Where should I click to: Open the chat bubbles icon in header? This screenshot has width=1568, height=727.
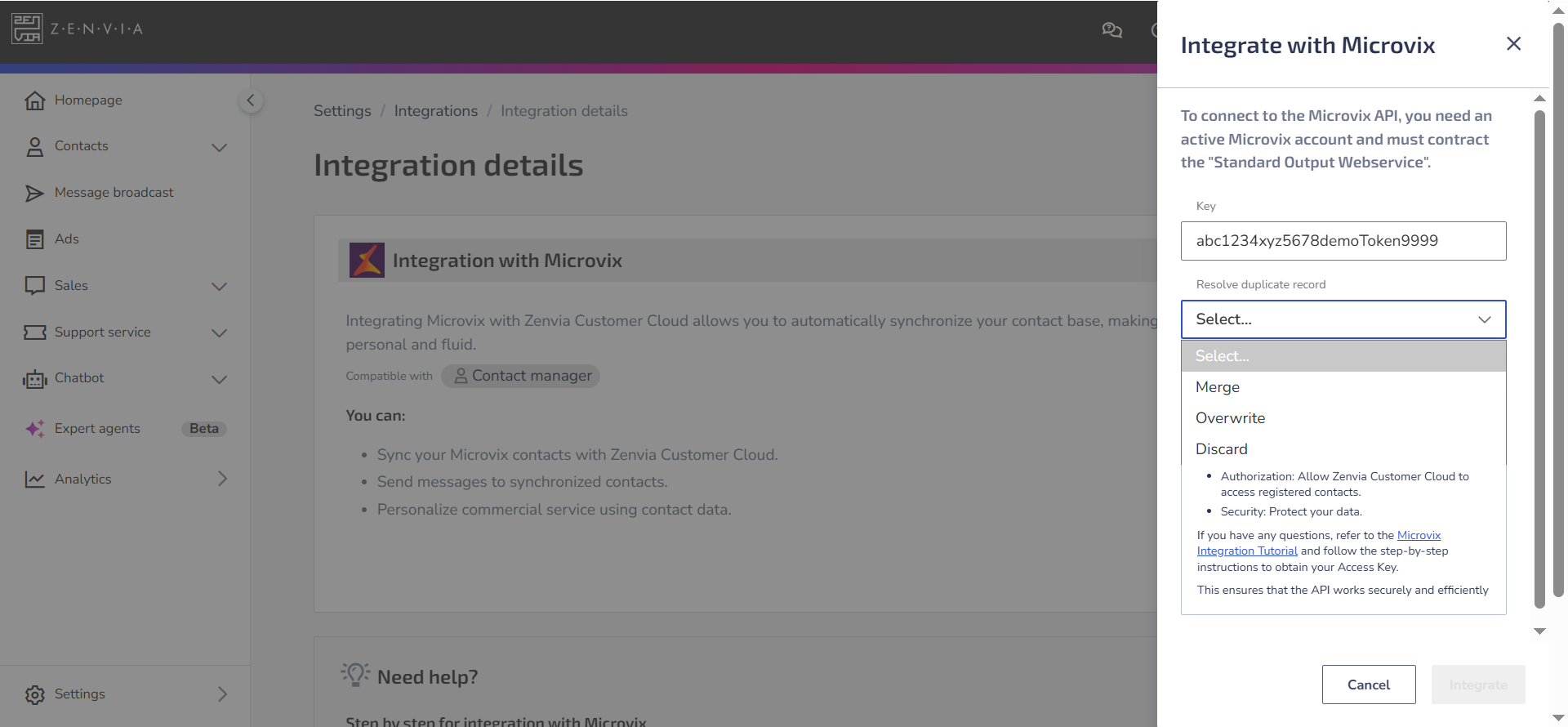(1111, 30)
